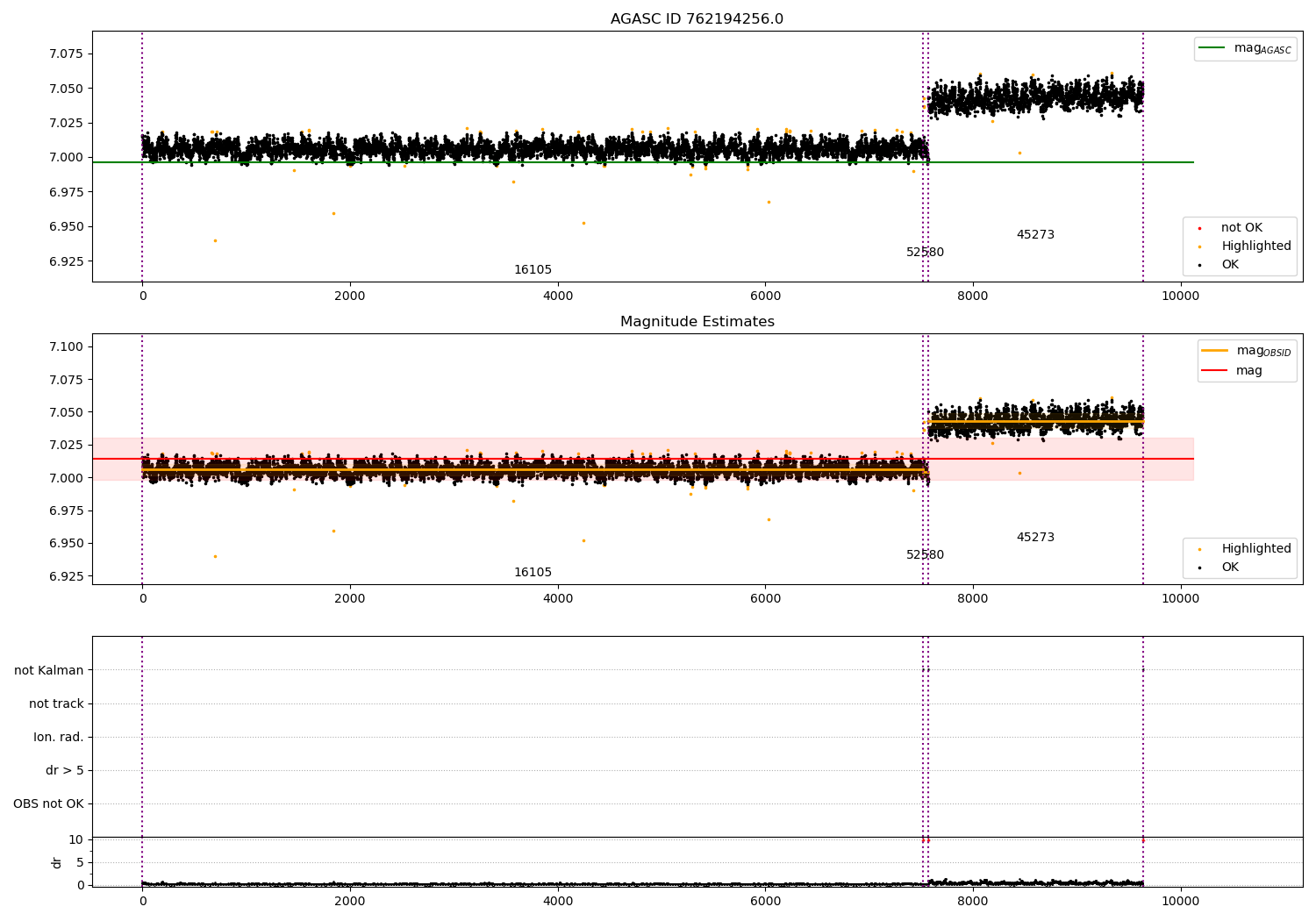Viewport: 1316px width, 921px height.
Task: Click x-axis tick 6000 under Magnitude Estimates plot
Action: [x=765, y=598]
